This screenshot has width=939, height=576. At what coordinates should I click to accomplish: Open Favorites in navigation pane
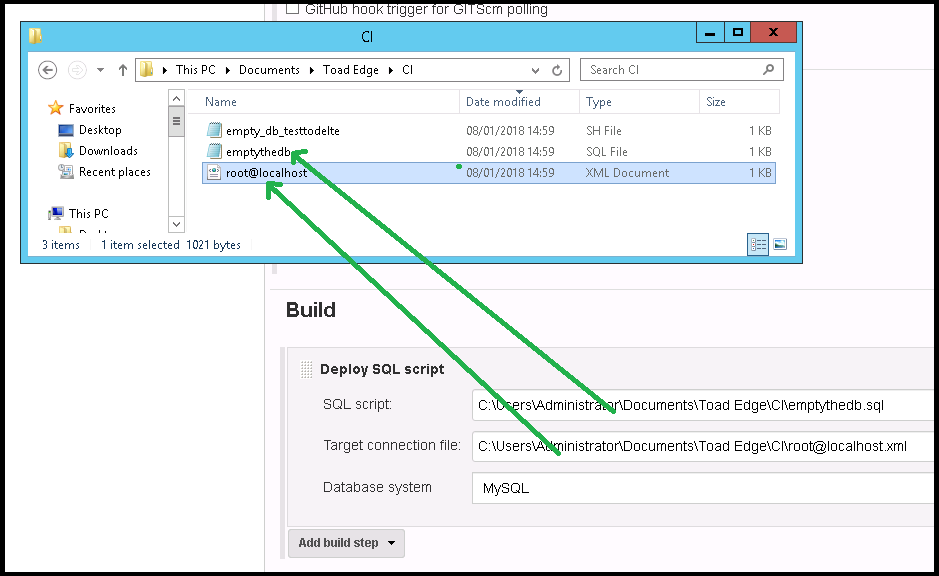click(92, 108)
